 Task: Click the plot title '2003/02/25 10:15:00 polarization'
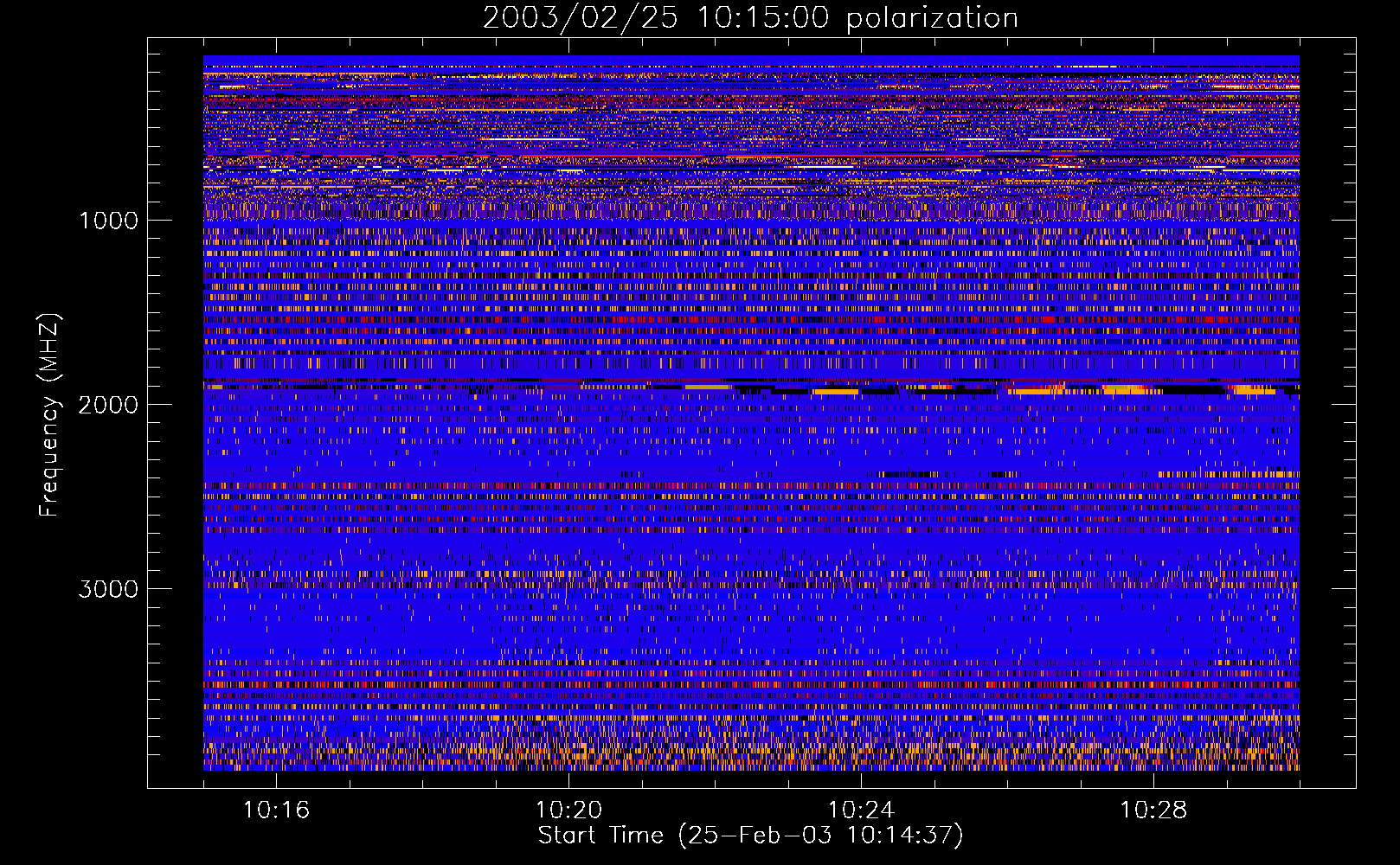[750, 18]
